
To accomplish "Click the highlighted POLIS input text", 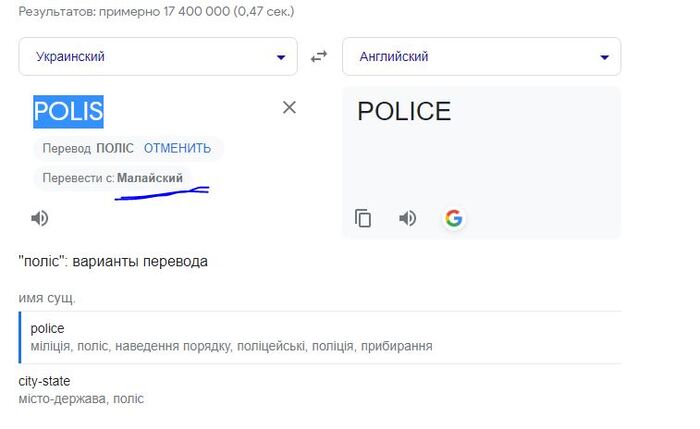I will coord(68,110).
